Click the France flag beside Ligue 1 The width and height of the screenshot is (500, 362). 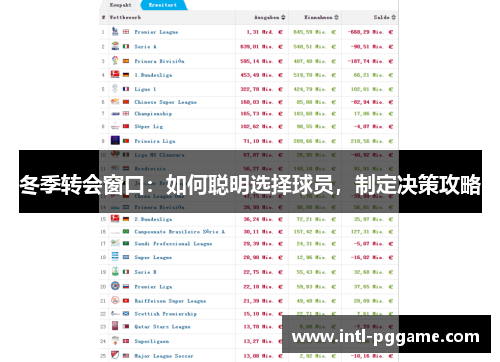point(126,89)
